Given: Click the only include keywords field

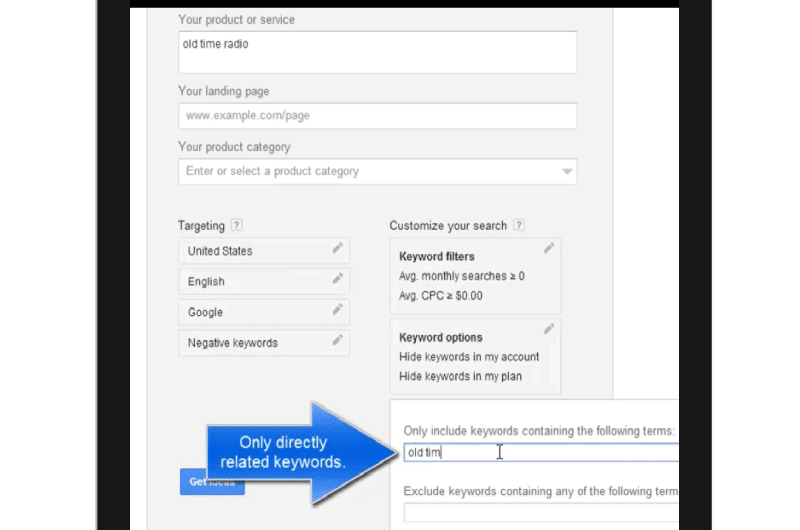Looking at the screenshot, I should pos(541,452).
